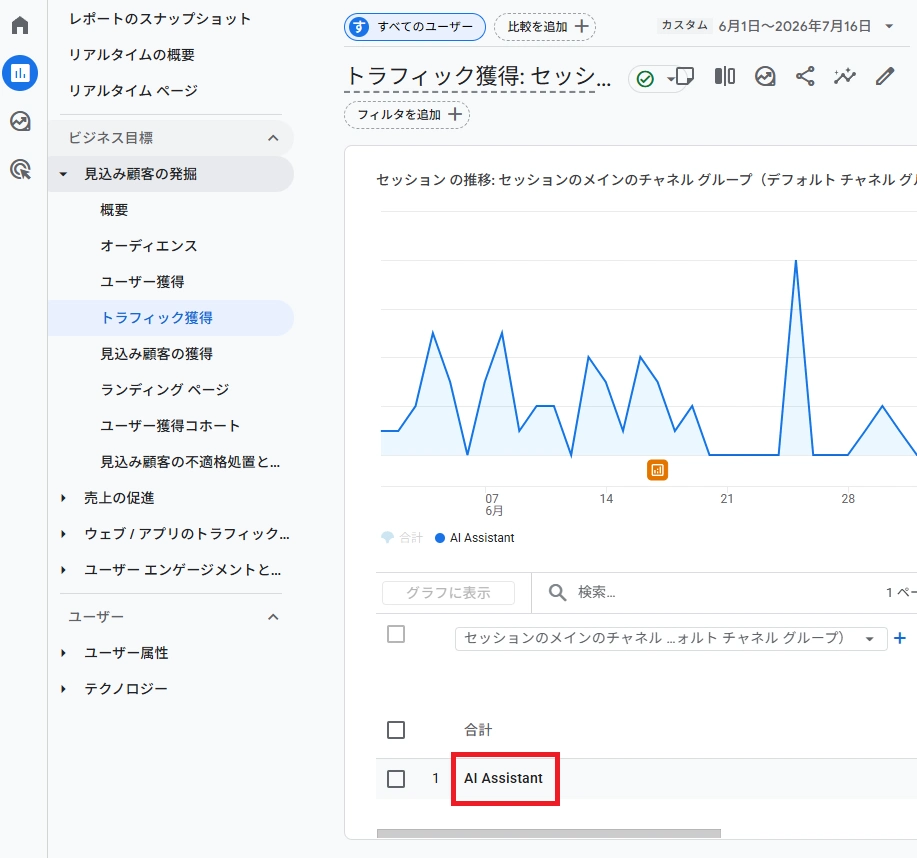
Task: Click フィルタを追加 button
Action: pos(406,115)
